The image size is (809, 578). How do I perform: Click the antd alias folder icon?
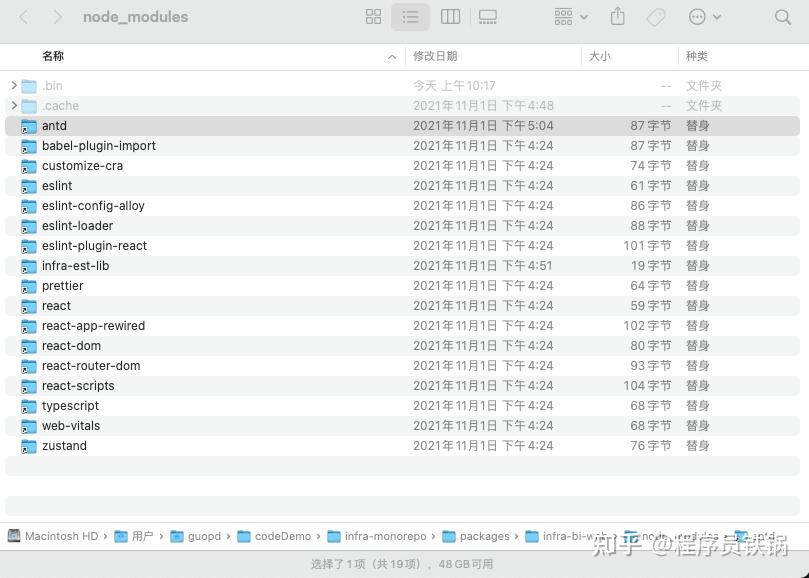(29, 126)
